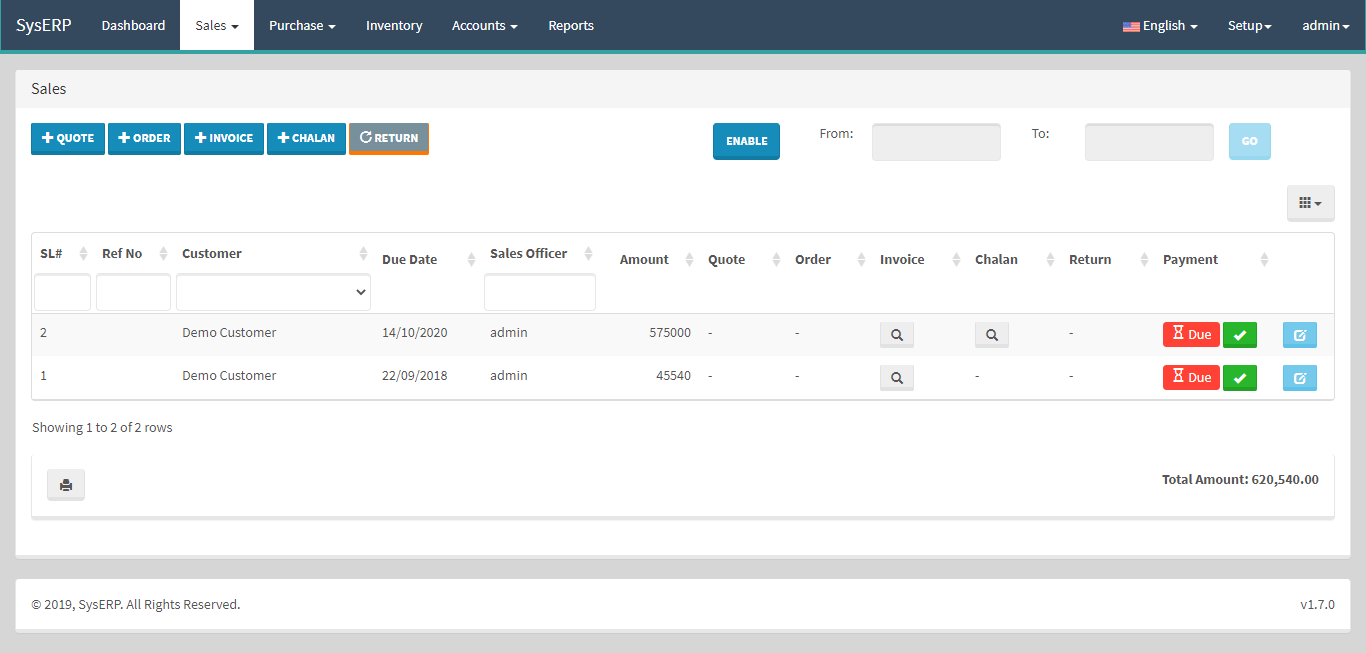
Task: Click the Go button
Action: point(1250,141)
